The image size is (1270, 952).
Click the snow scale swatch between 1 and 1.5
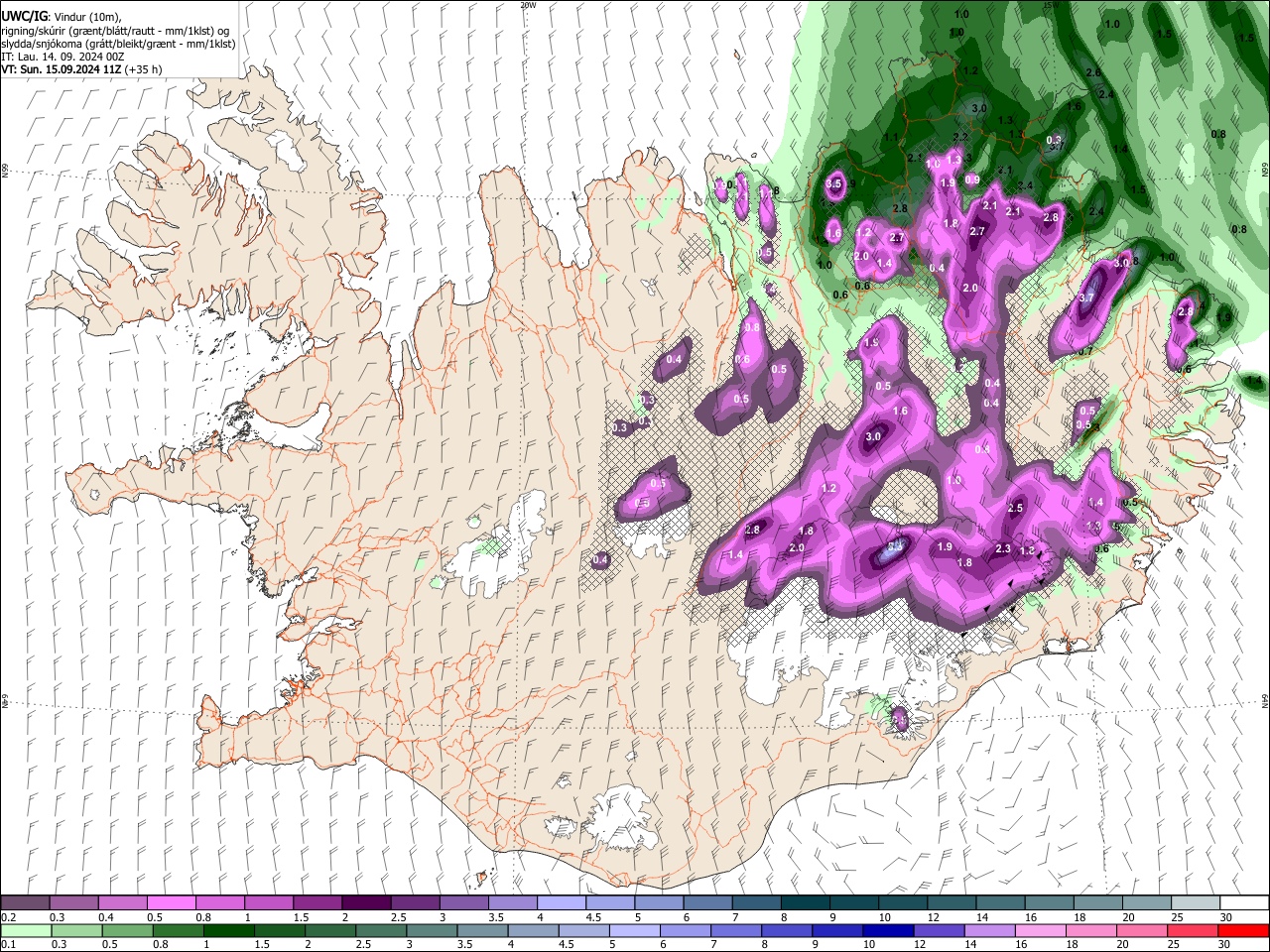coord(268,903)
